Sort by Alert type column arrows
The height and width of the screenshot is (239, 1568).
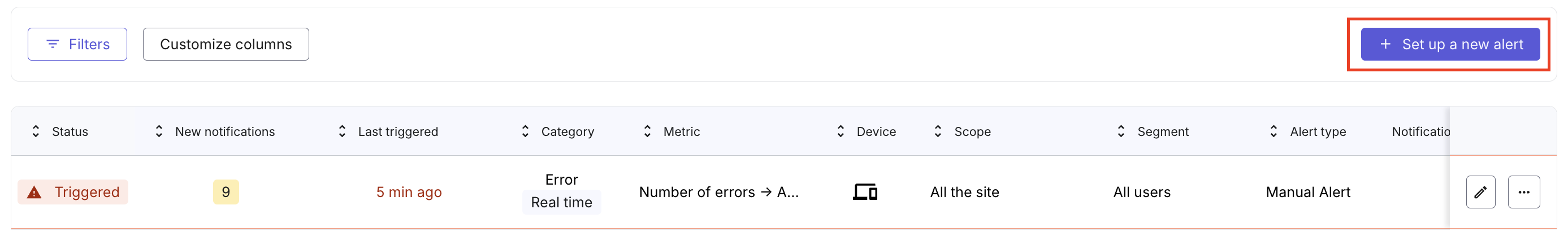coord(1274,131)
